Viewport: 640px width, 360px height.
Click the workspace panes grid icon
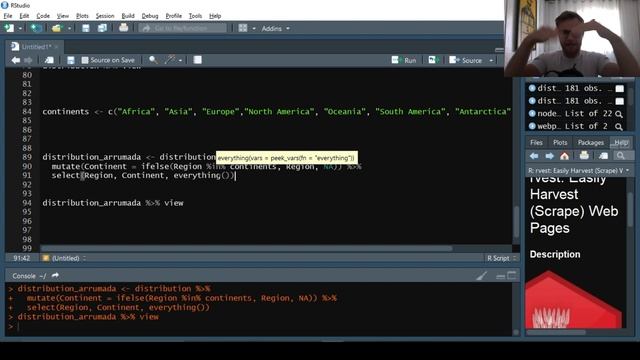[243, 28]
